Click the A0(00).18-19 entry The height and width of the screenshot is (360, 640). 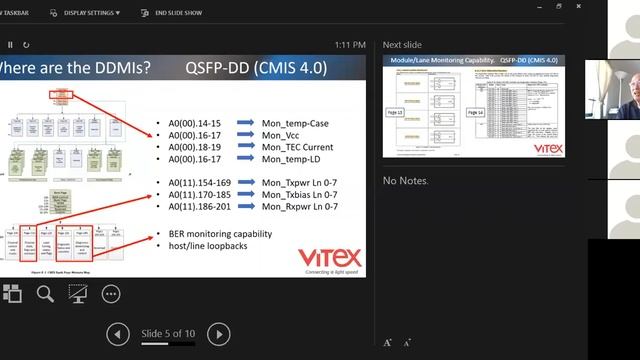194,147
